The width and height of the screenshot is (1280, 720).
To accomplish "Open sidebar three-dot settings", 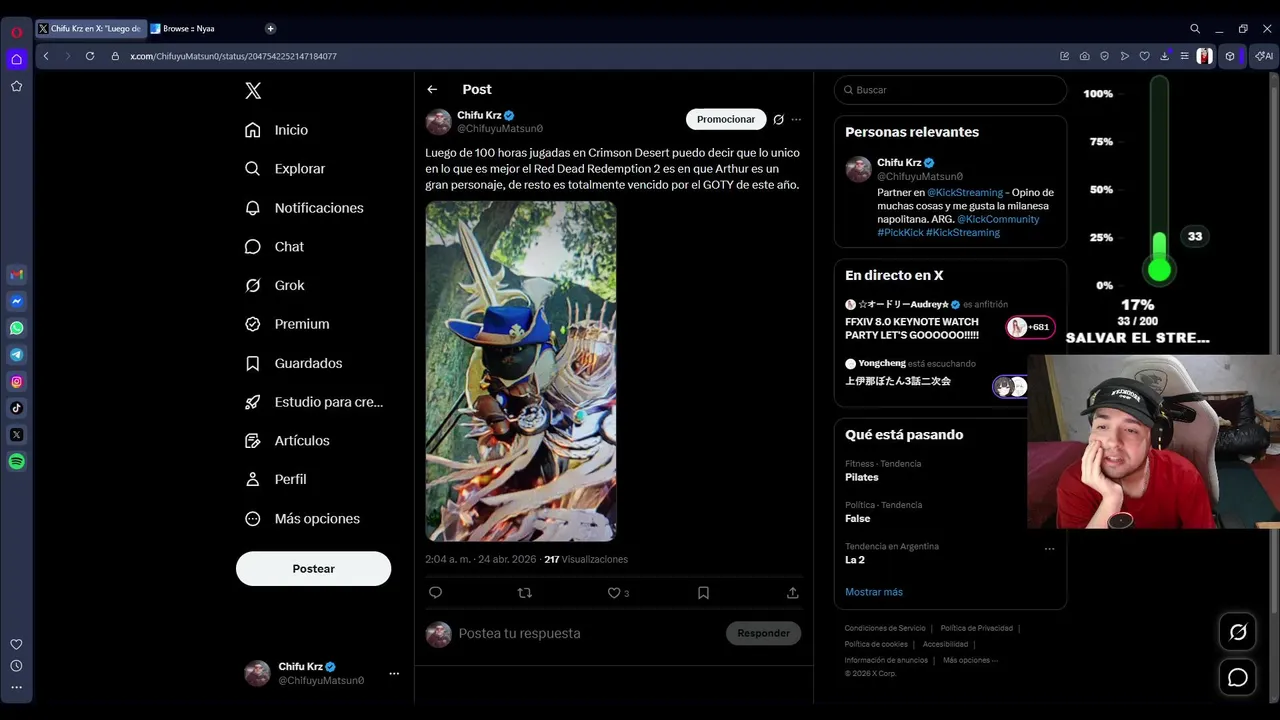I will 16,687.
